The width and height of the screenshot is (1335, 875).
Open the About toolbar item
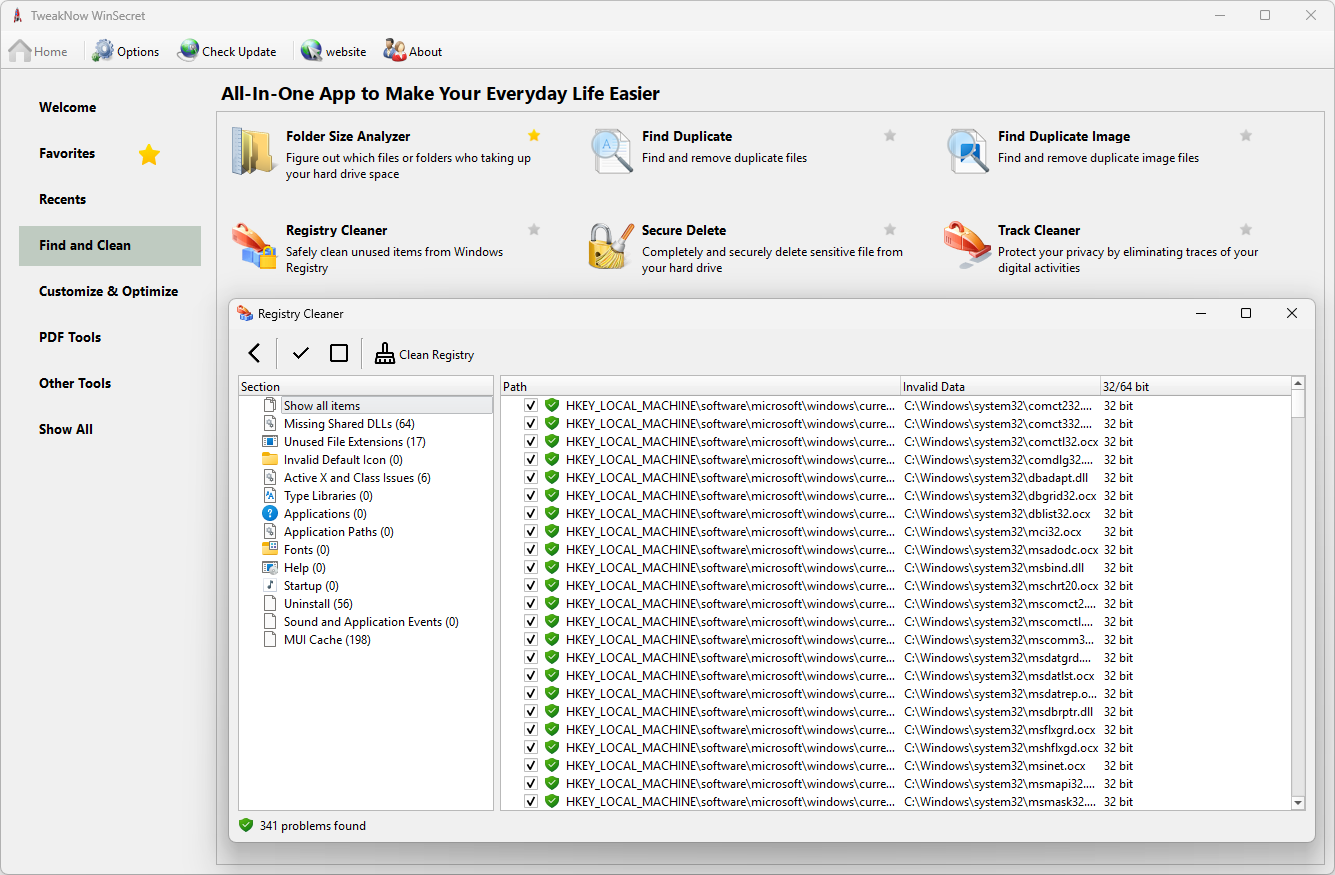413,51
